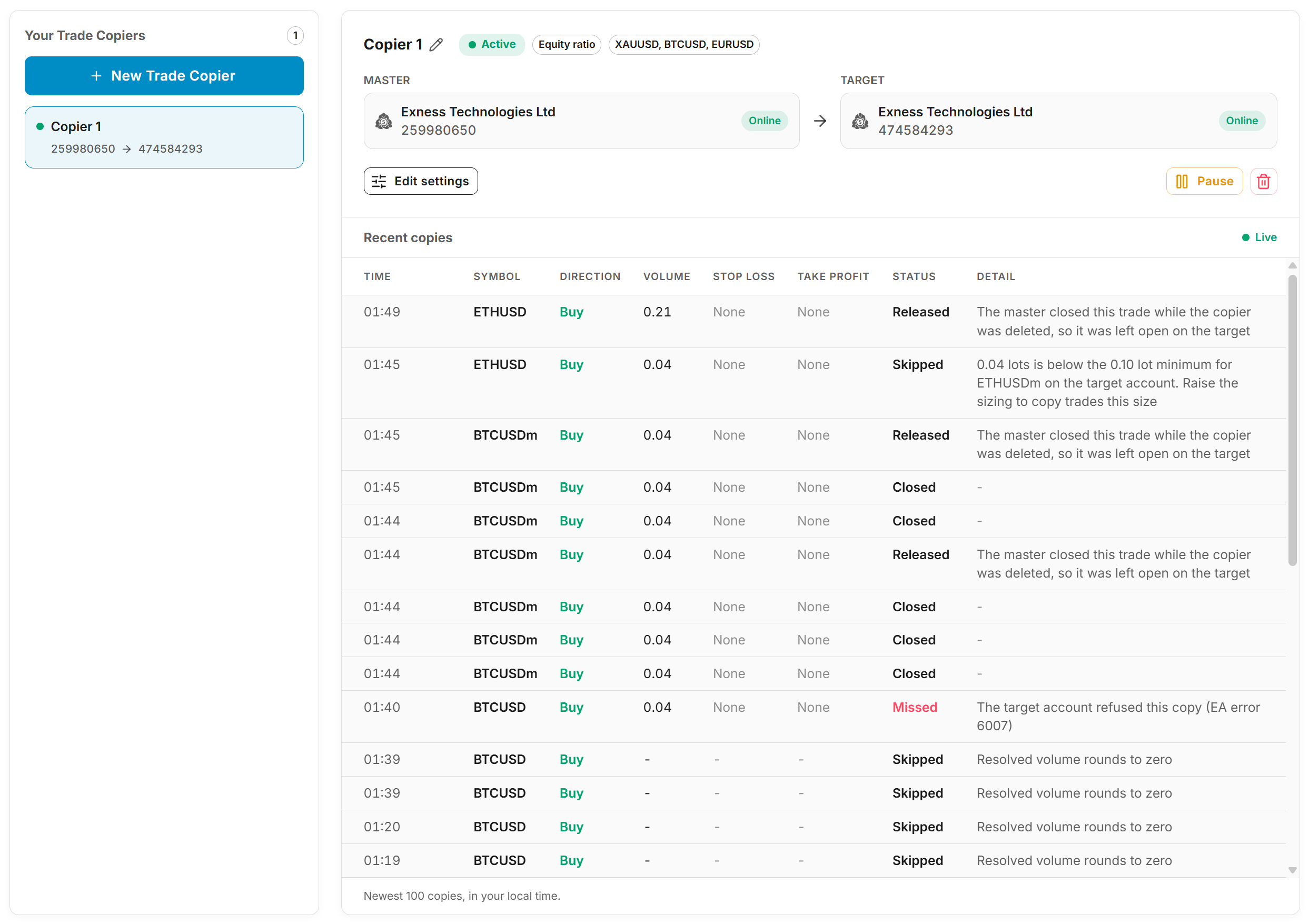This screenshot has width=1309, height=924.
Task: Click the SYMBOL column header
Action: [x=497, y=276]
